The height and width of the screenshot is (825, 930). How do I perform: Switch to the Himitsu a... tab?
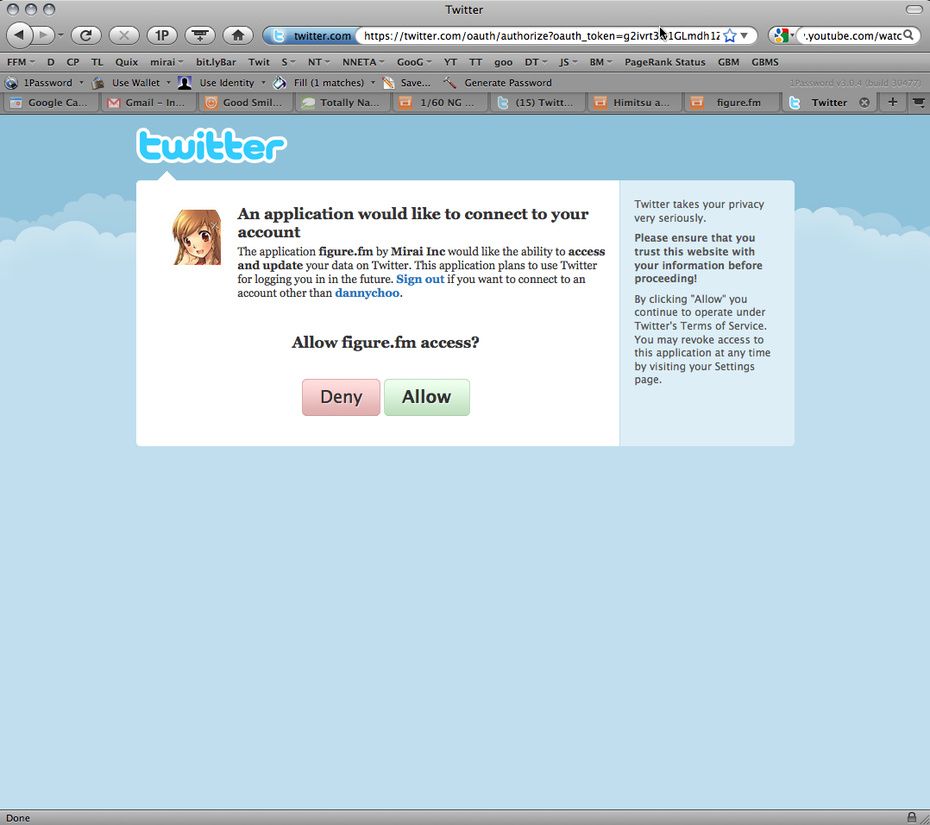tap(635, 103)
